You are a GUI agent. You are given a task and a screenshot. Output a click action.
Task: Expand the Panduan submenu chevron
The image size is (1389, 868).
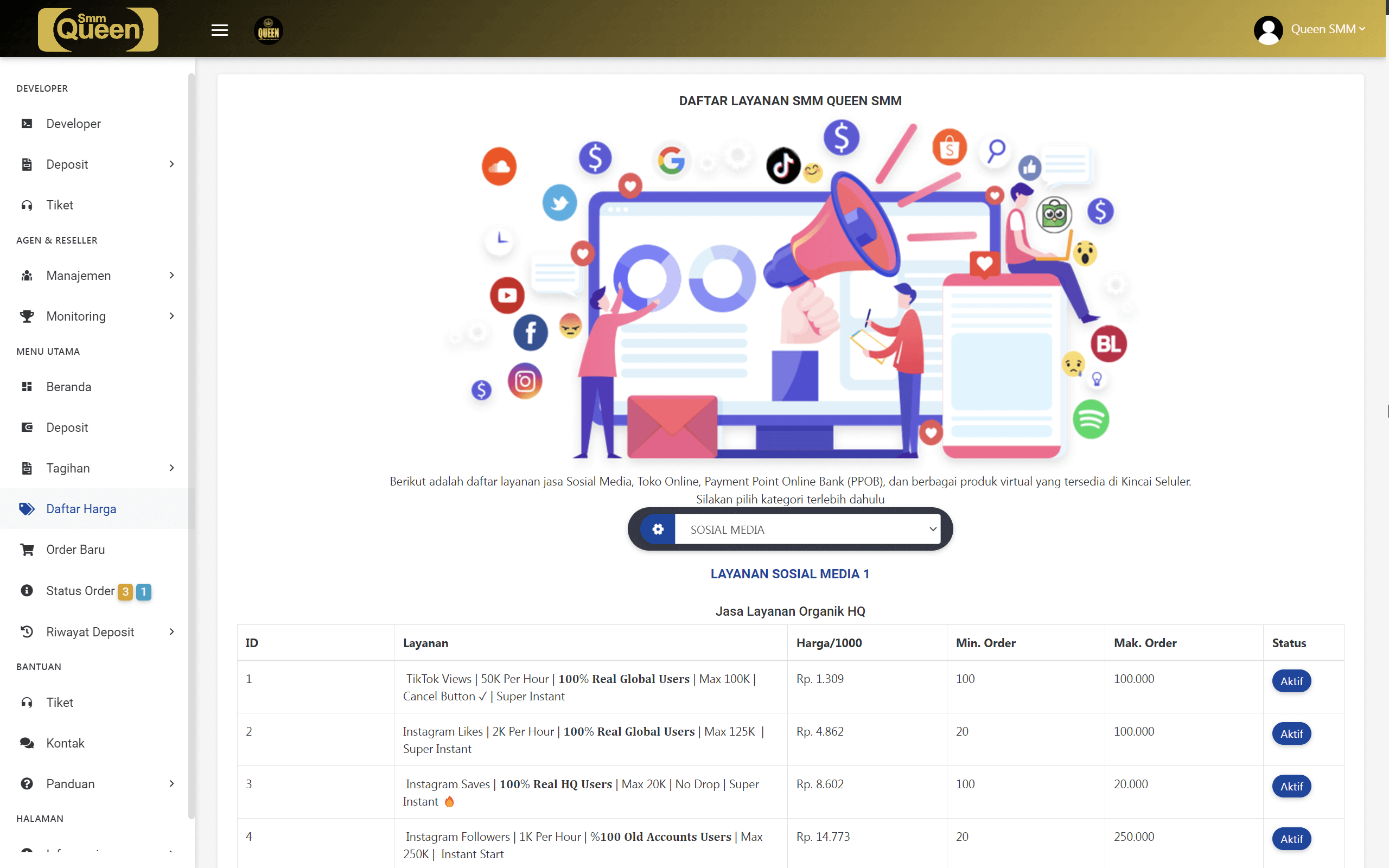point(171,783)
